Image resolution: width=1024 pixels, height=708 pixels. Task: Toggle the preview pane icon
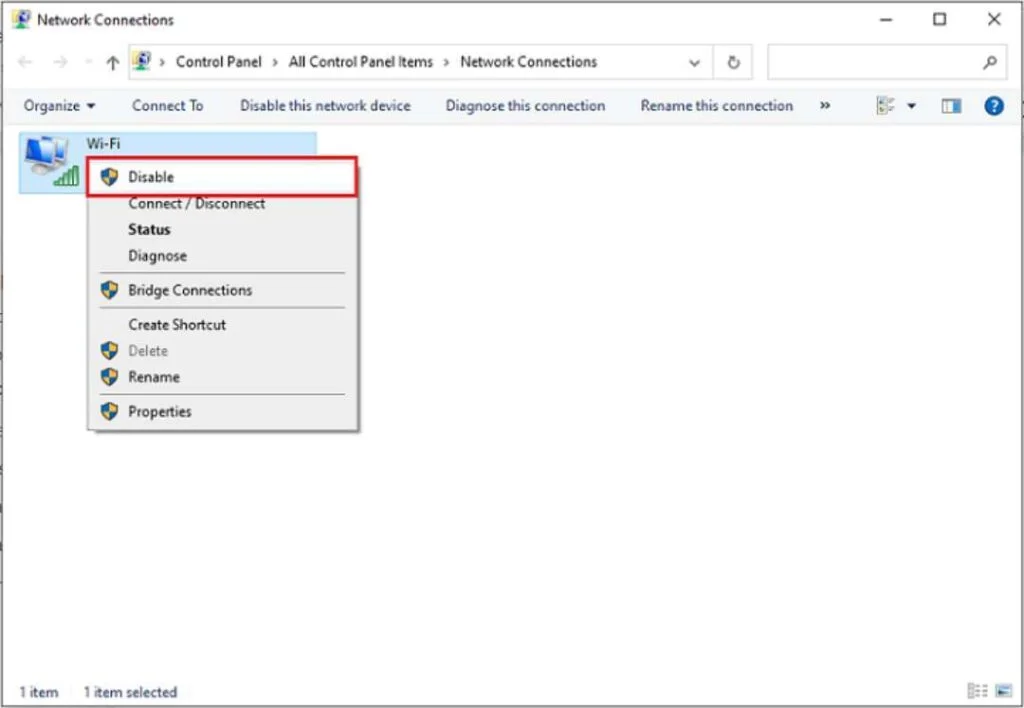coord(951,106)
